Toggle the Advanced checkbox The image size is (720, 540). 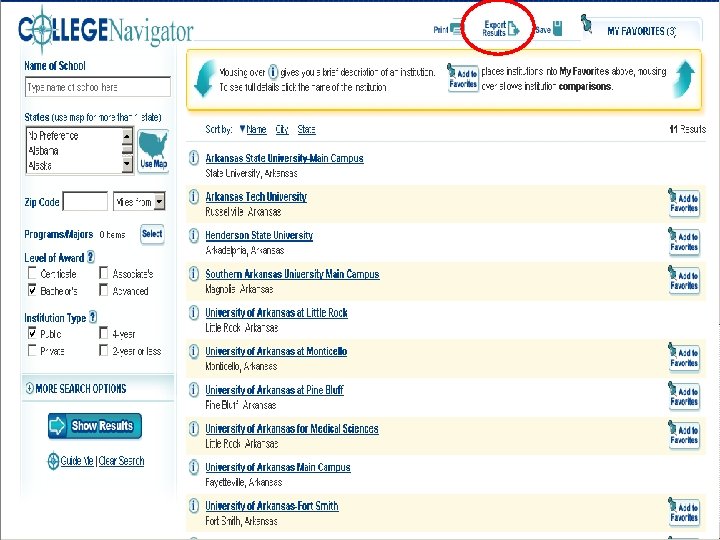tap(104, 290)
